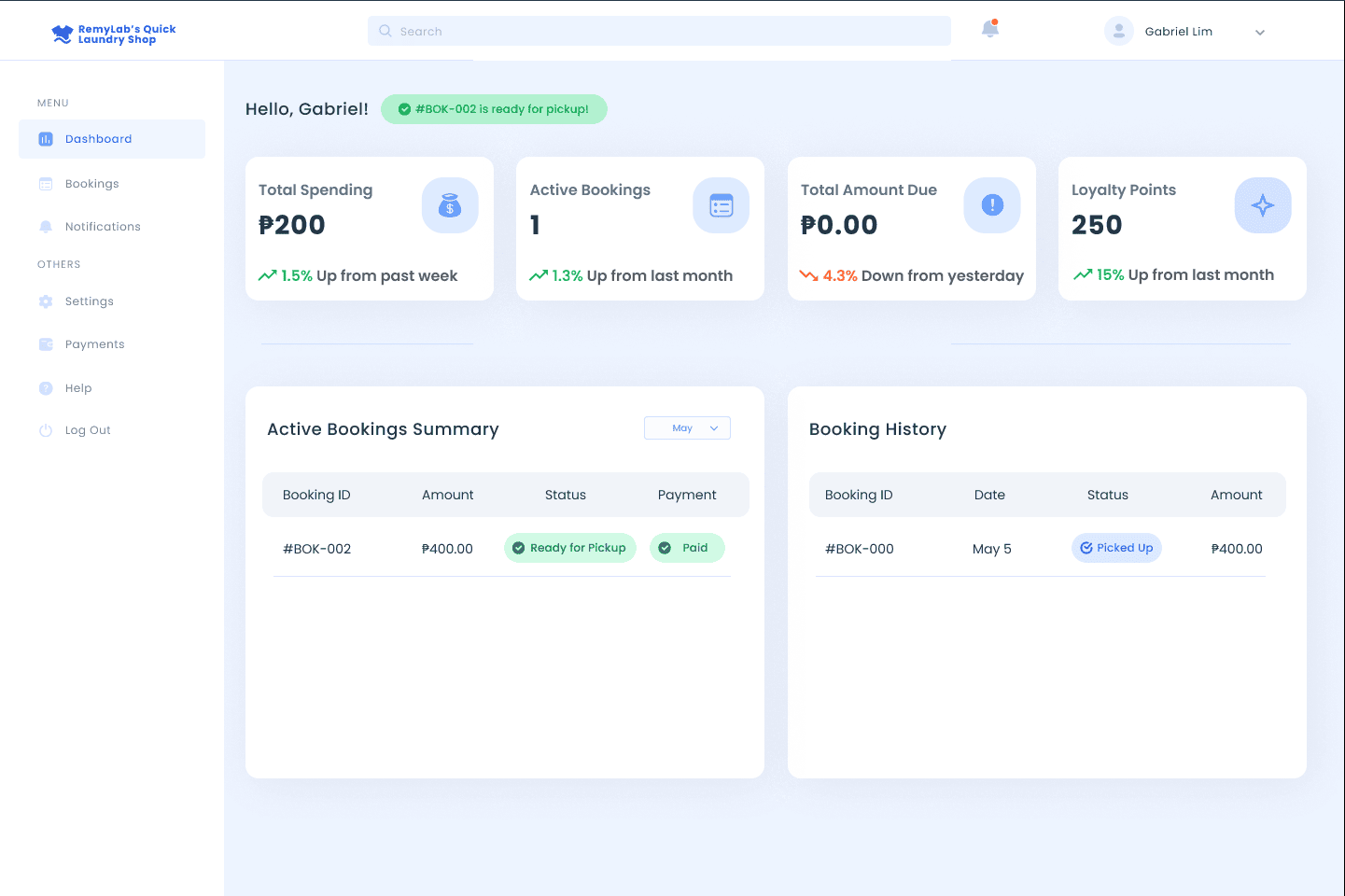The height and width of the screenshot is (896, 1345).
Task: Click the Loyalty Points star icon
Action: pyautogui.click(x=1263, y=205)
